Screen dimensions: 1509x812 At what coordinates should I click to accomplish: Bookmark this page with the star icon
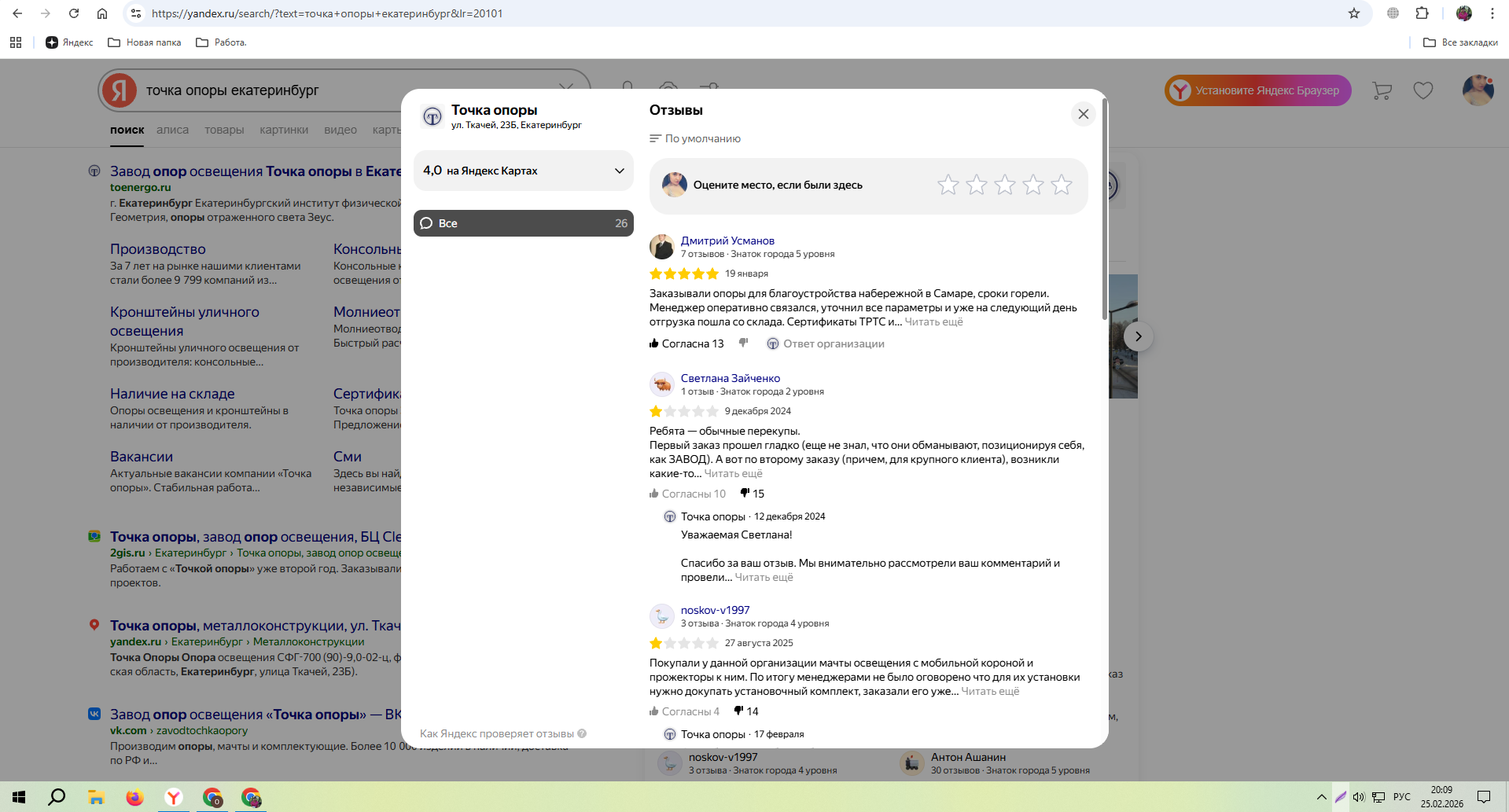[x=1354, y=13]
